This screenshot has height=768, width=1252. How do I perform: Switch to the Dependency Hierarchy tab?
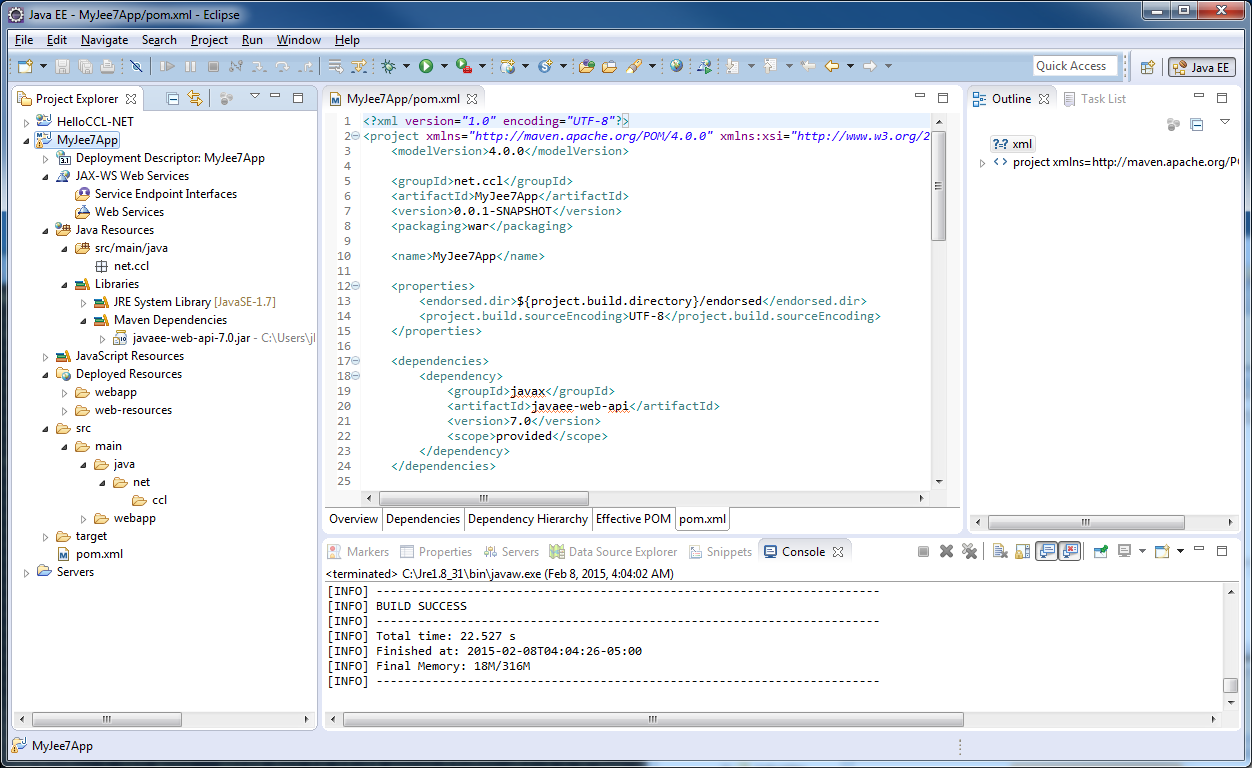click(527, 519)
